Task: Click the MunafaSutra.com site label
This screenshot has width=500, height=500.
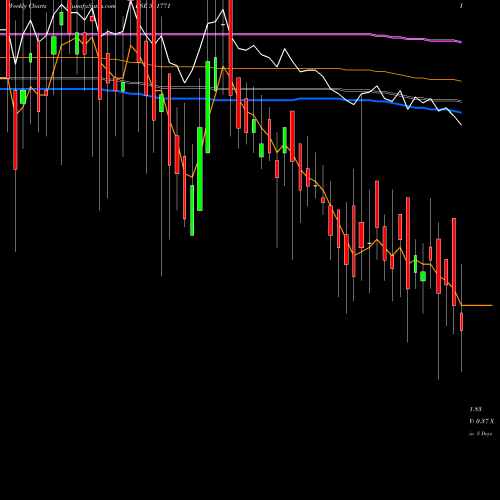Action: point(91,6)
